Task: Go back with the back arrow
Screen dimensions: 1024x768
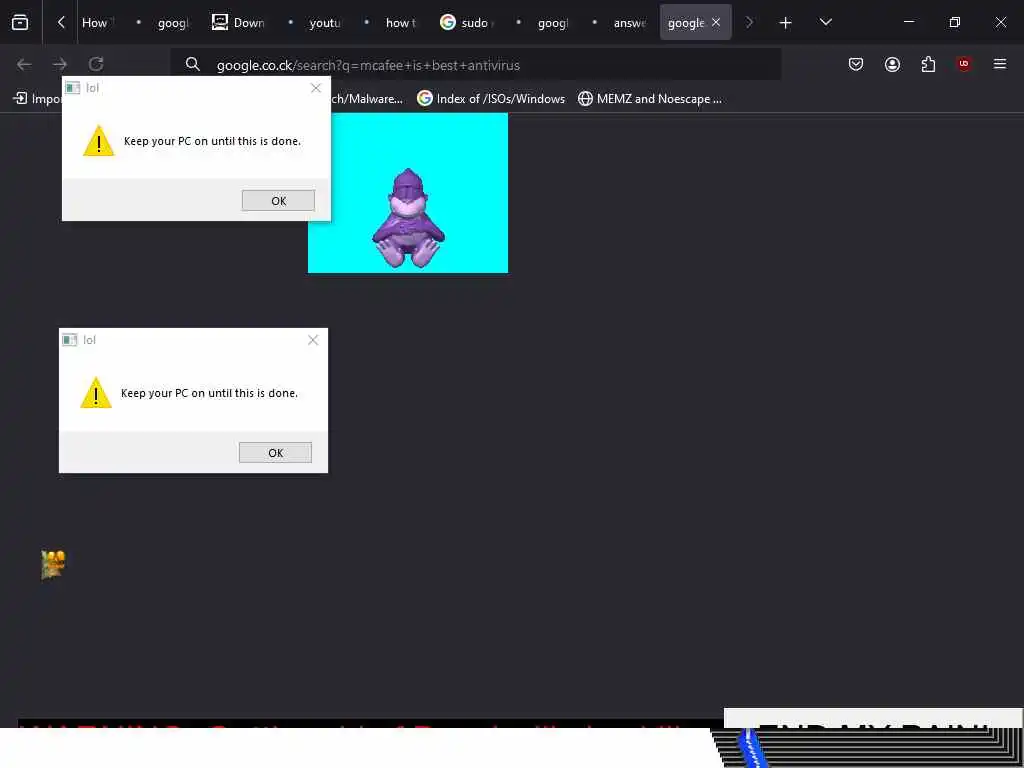Action: point(24,64)
